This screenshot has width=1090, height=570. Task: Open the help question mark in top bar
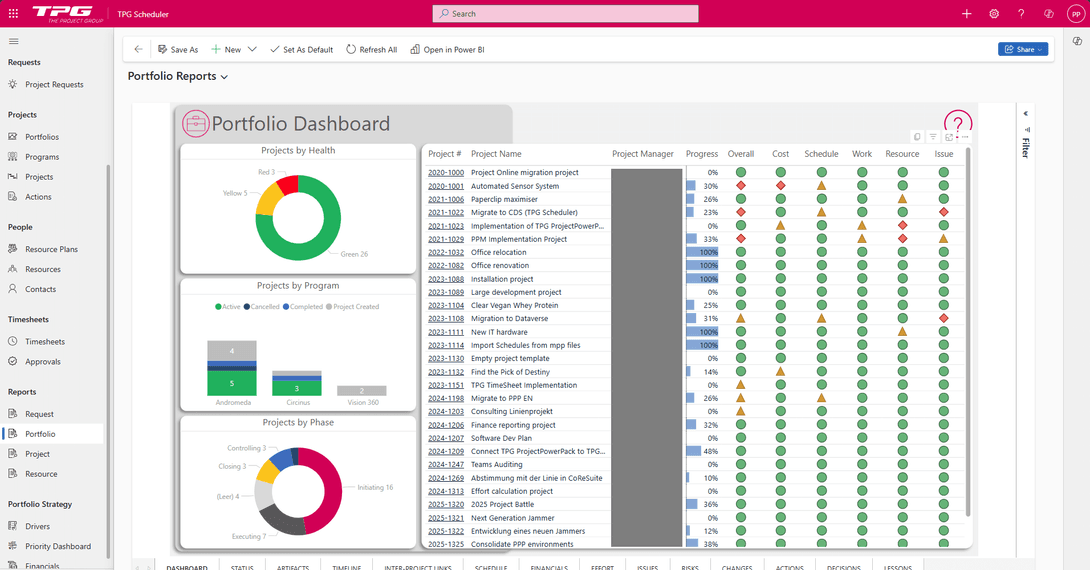(1021, 13)
